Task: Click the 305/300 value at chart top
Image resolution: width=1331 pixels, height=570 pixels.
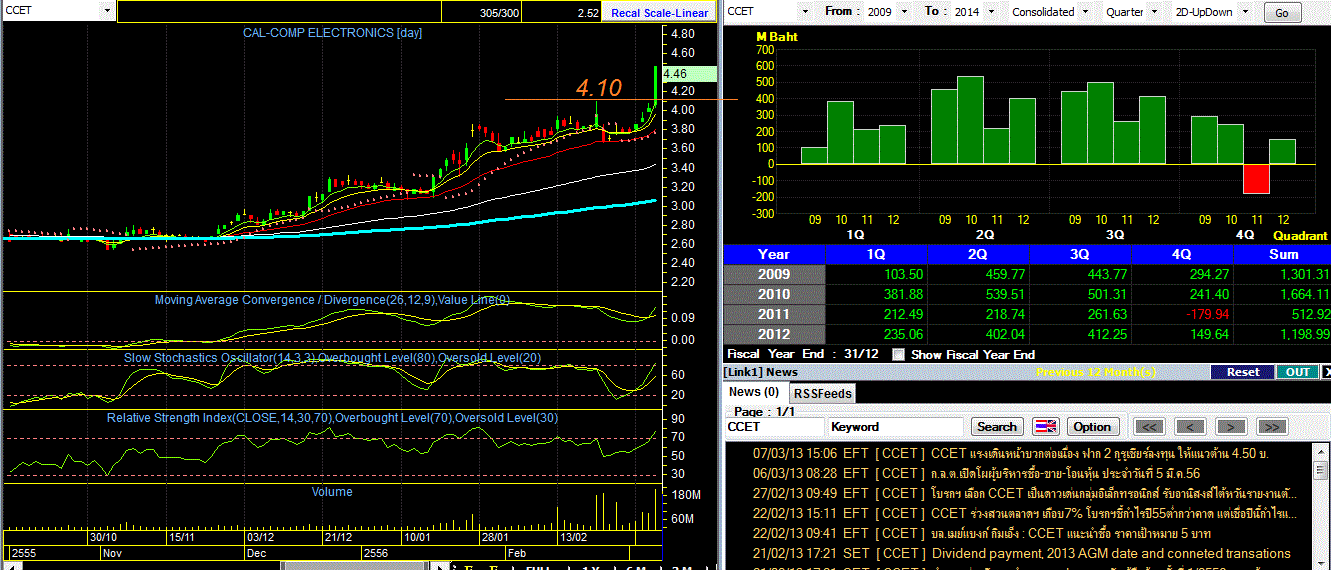Action: 499,13
